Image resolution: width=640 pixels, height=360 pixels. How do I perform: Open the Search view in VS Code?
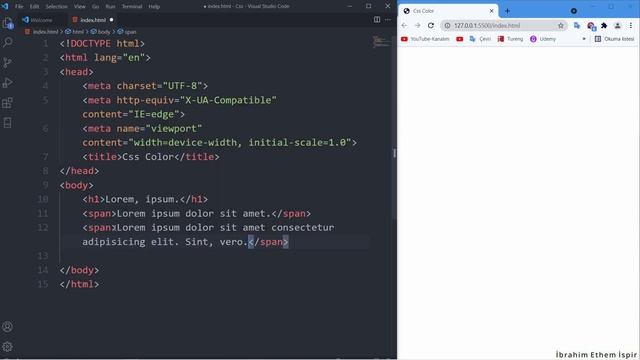point(8,42)
